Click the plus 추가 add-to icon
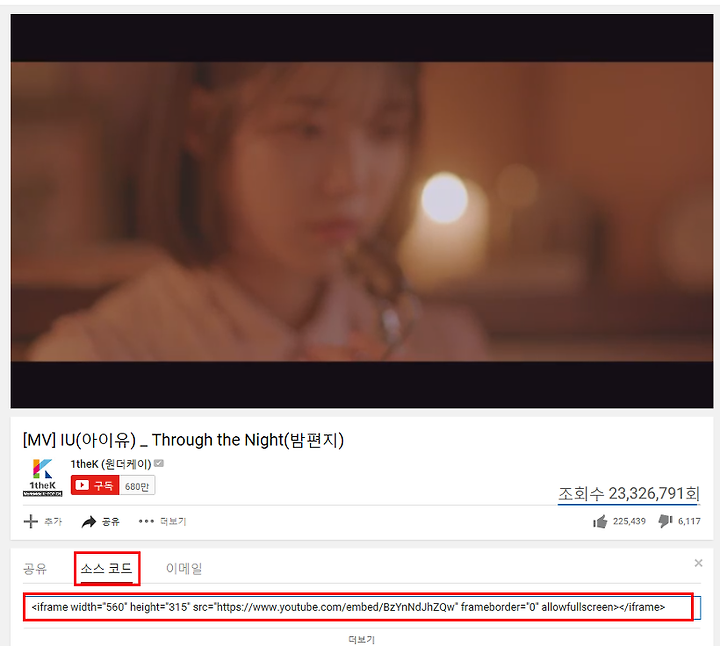This screenshot has width=720, height=646. pos(31,522)
